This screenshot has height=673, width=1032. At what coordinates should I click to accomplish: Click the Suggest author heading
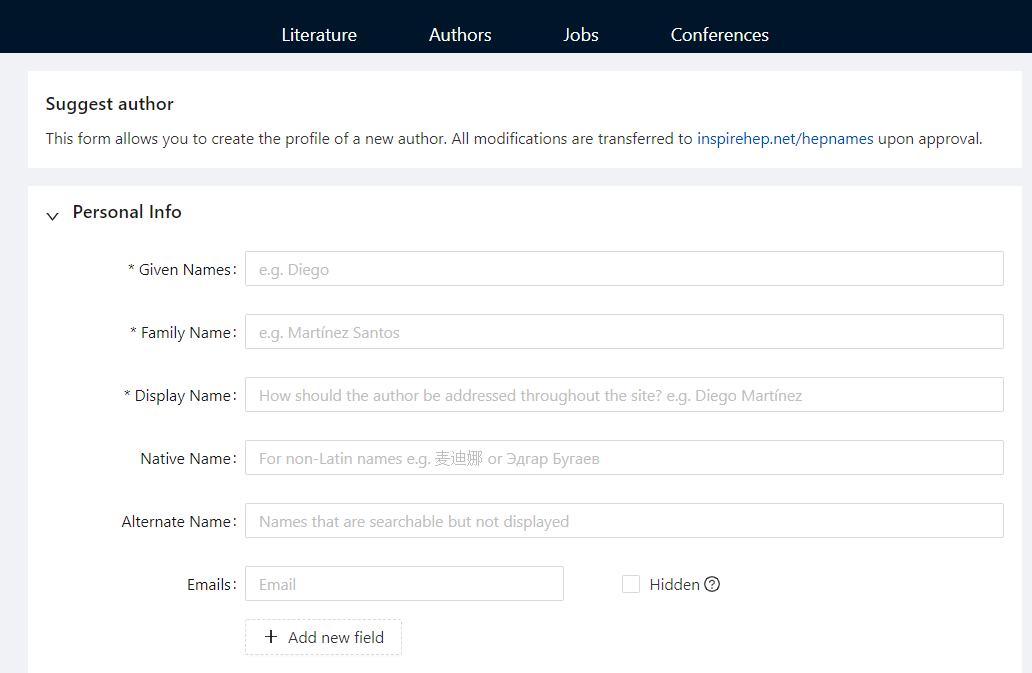coord(109,104)
